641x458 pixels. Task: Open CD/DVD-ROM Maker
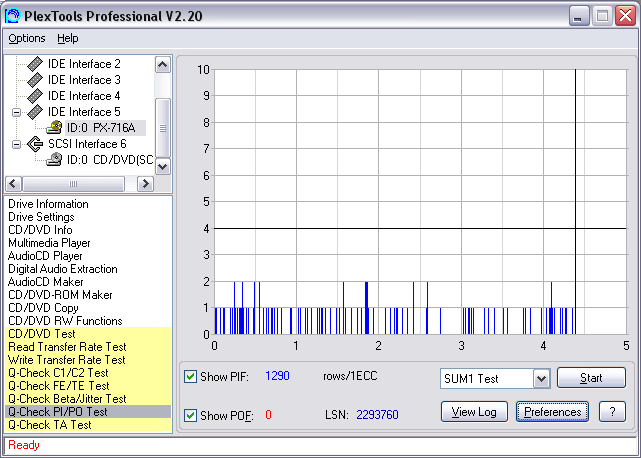(x=60, y=295)
